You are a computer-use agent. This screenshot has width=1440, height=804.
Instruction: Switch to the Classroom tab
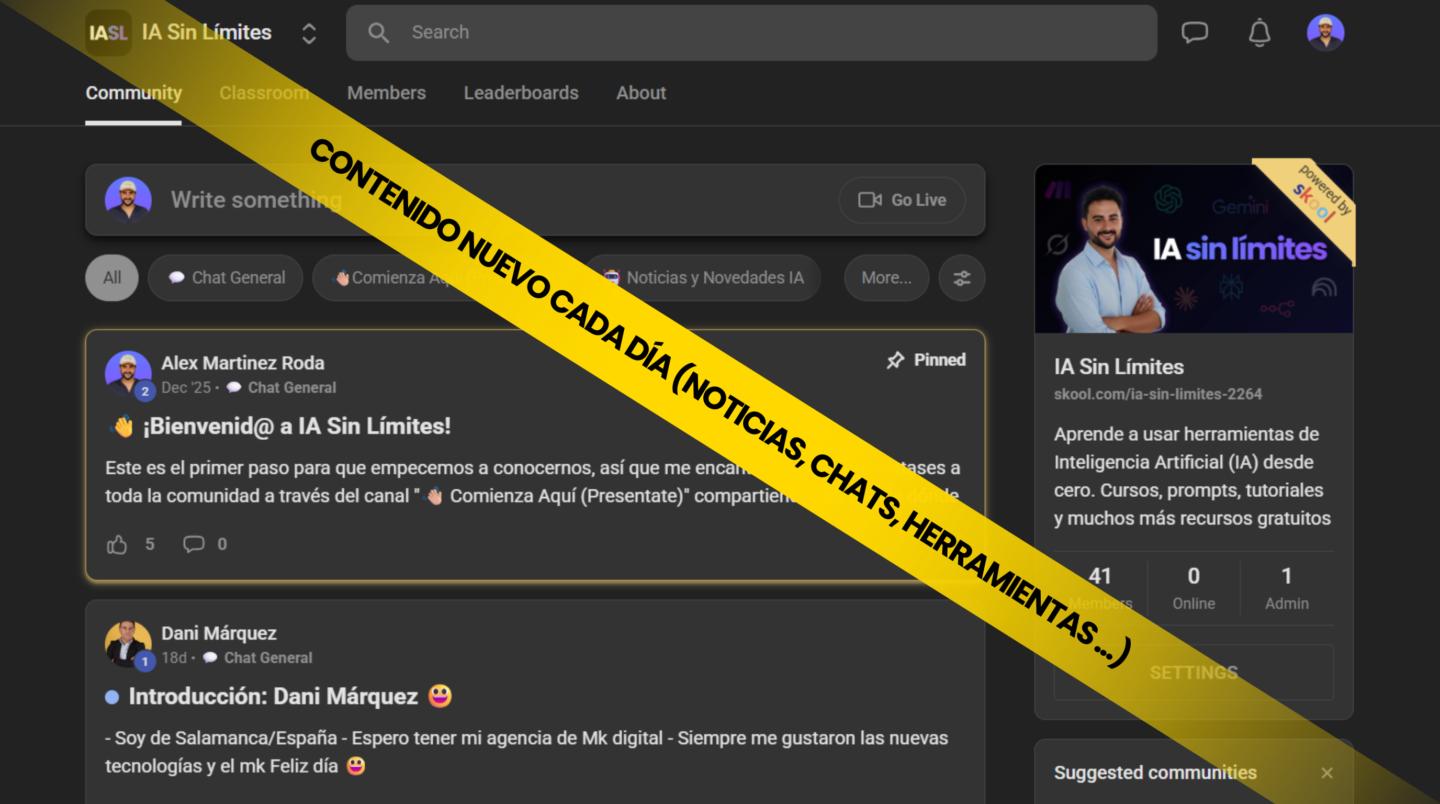pos(264,93)
